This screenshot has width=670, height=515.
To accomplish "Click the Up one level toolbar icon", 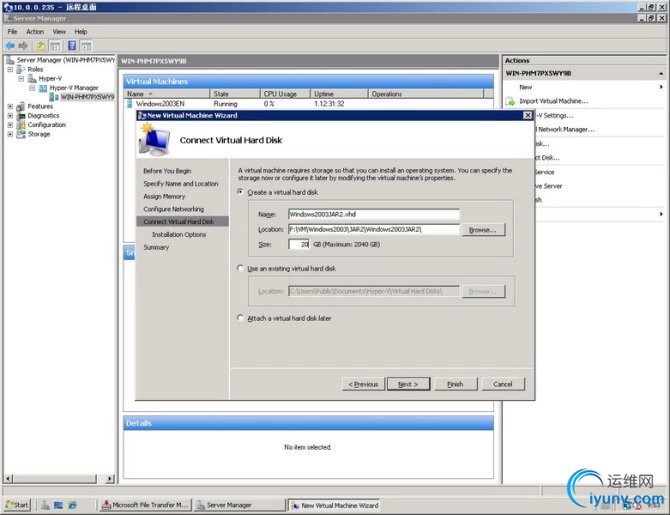I will click(41, 45).
